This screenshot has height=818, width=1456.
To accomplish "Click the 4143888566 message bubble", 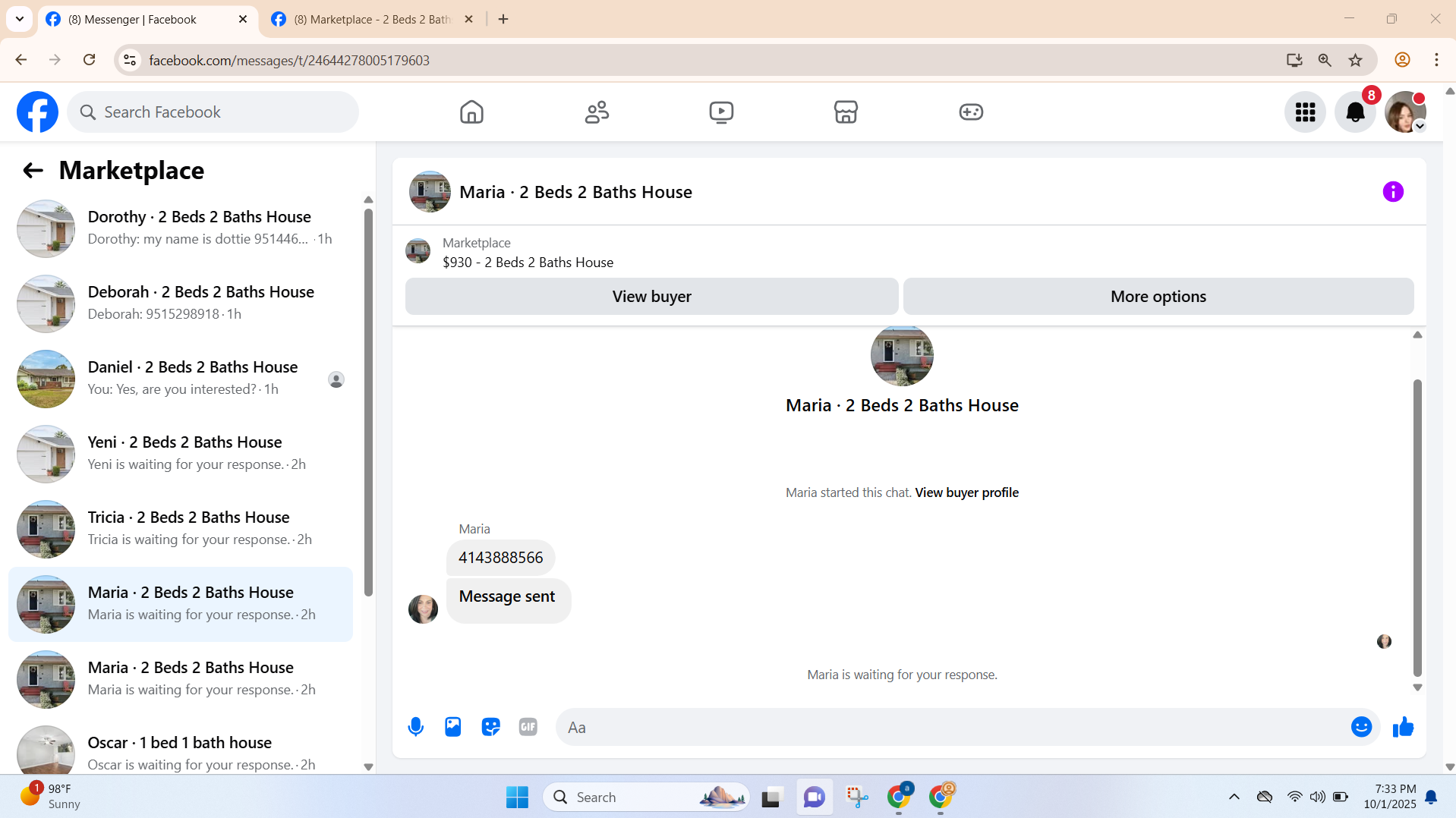I will pos(501,558).
